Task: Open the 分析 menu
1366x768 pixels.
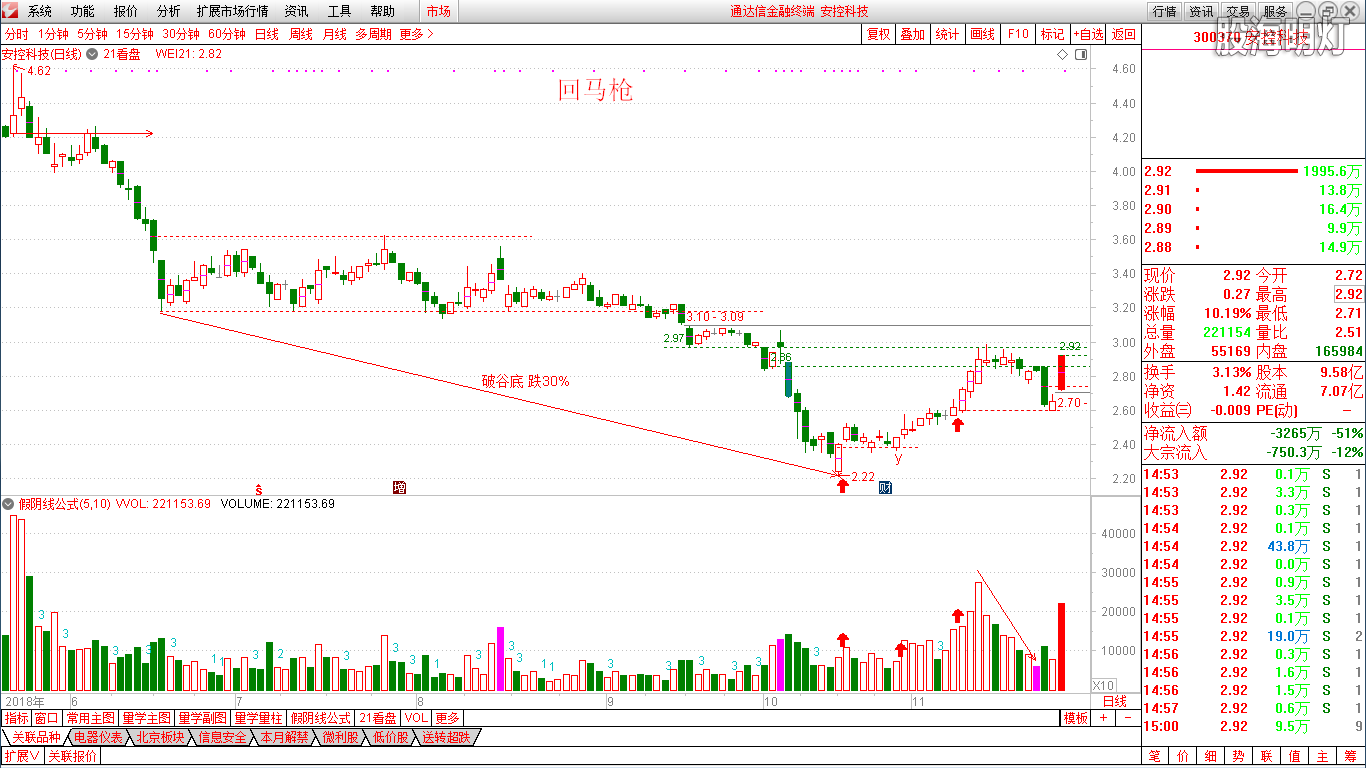Action: [169, 11]
